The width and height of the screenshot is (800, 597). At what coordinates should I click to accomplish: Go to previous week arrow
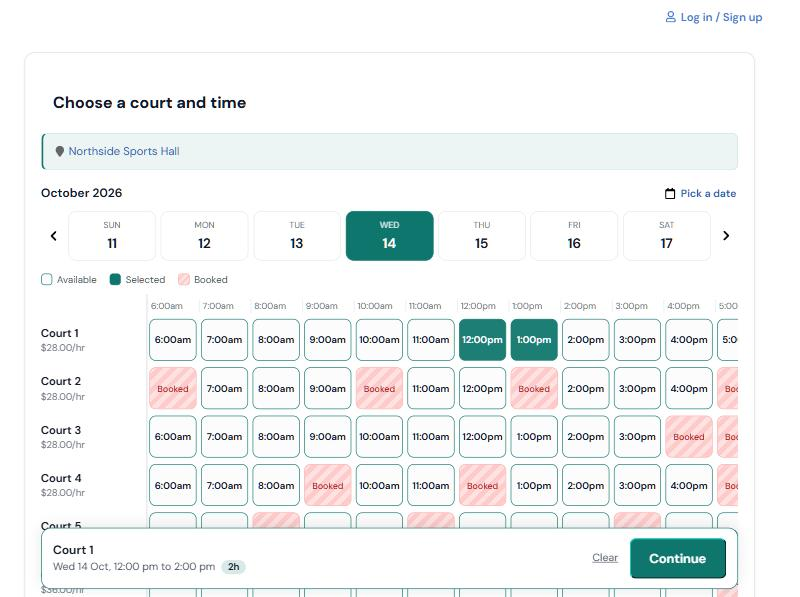(x=54, y=236)
